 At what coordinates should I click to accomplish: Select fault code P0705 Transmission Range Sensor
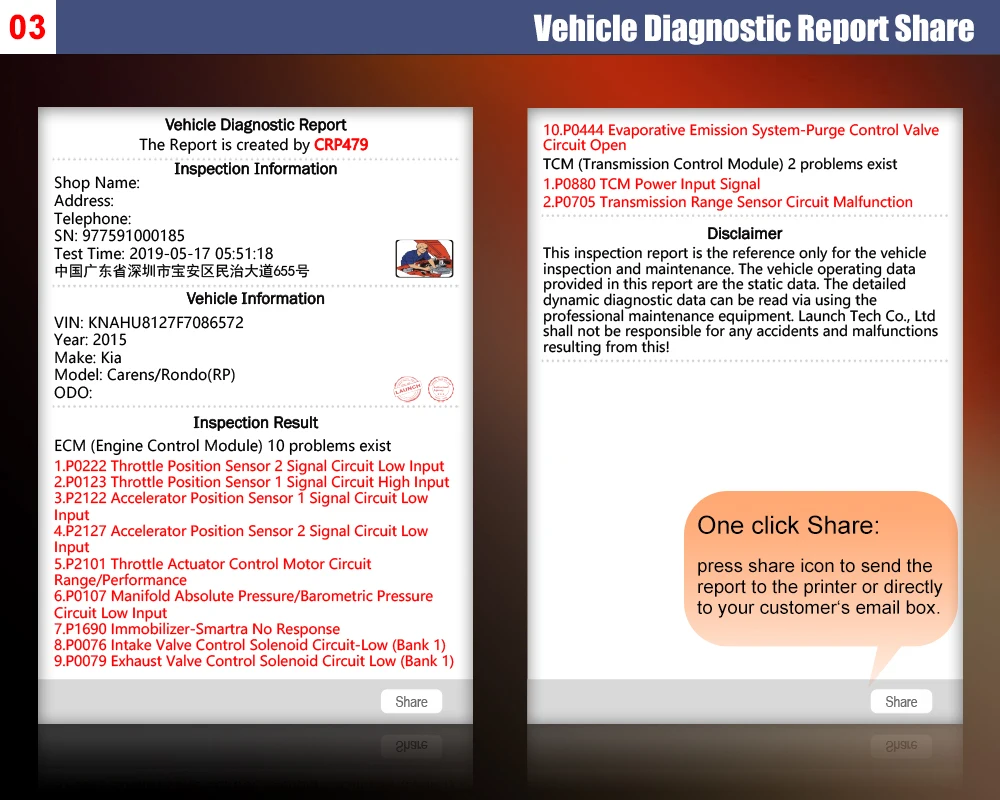(728, 202)
